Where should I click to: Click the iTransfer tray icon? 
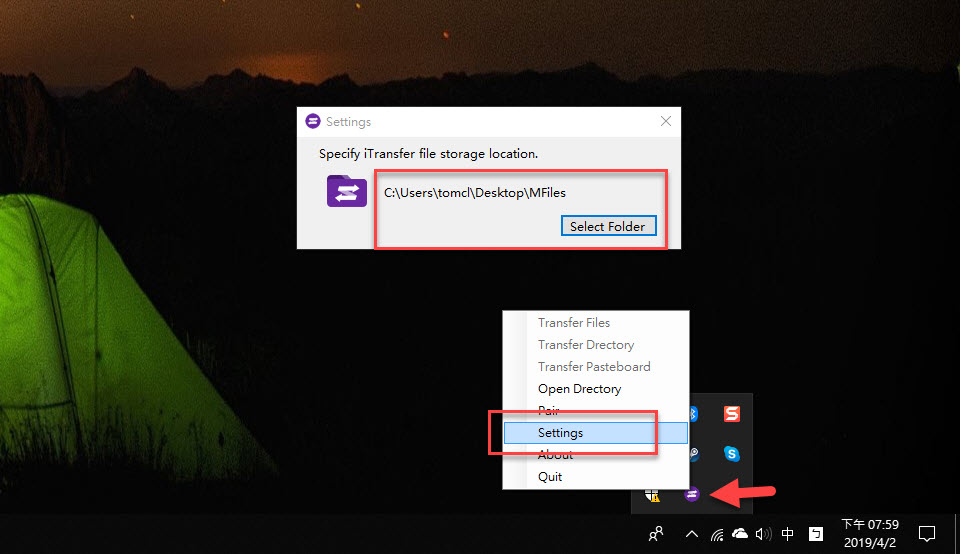point(692,494)
